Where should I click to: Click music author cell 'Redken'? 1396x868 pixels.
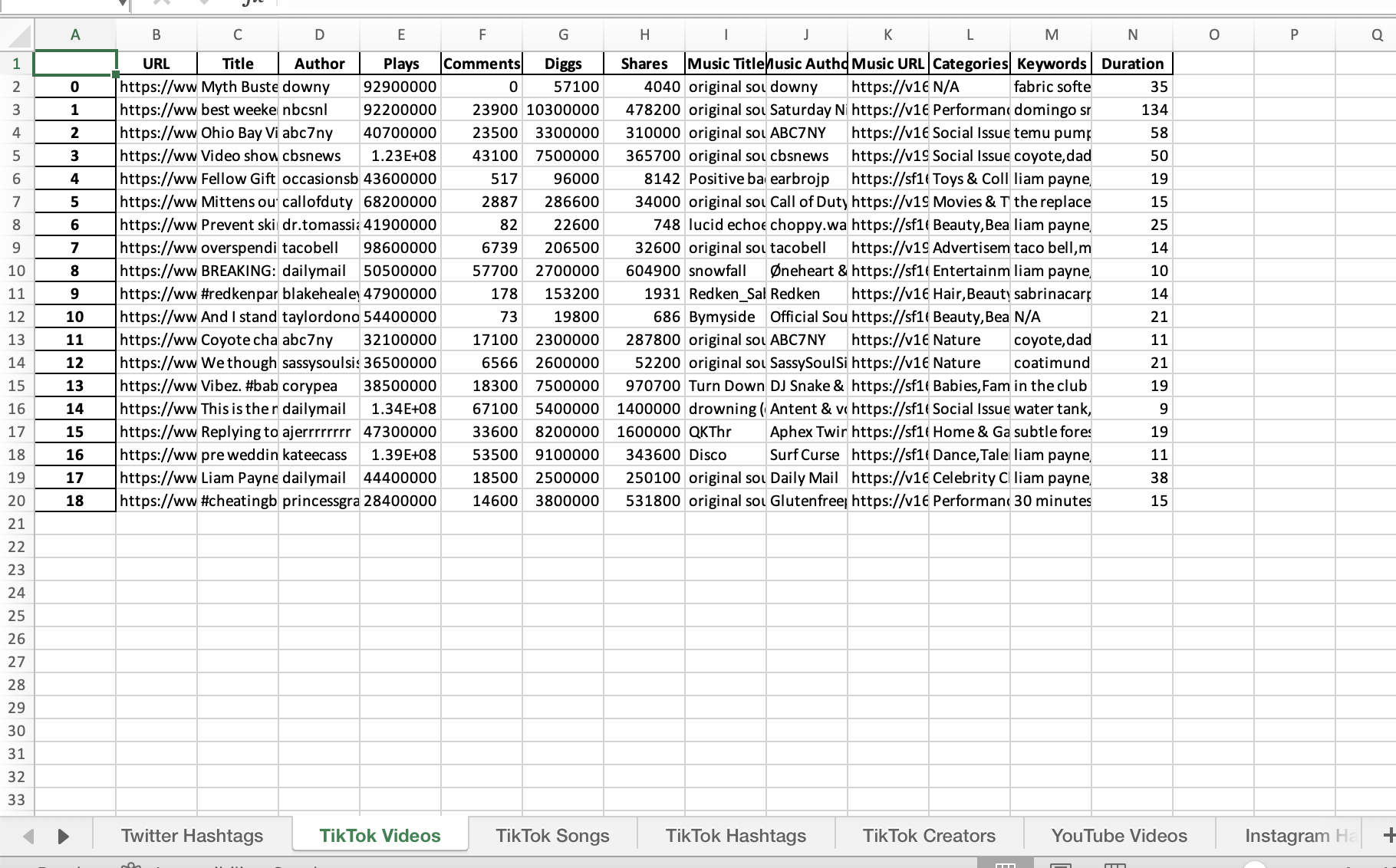tap(807, 294)
